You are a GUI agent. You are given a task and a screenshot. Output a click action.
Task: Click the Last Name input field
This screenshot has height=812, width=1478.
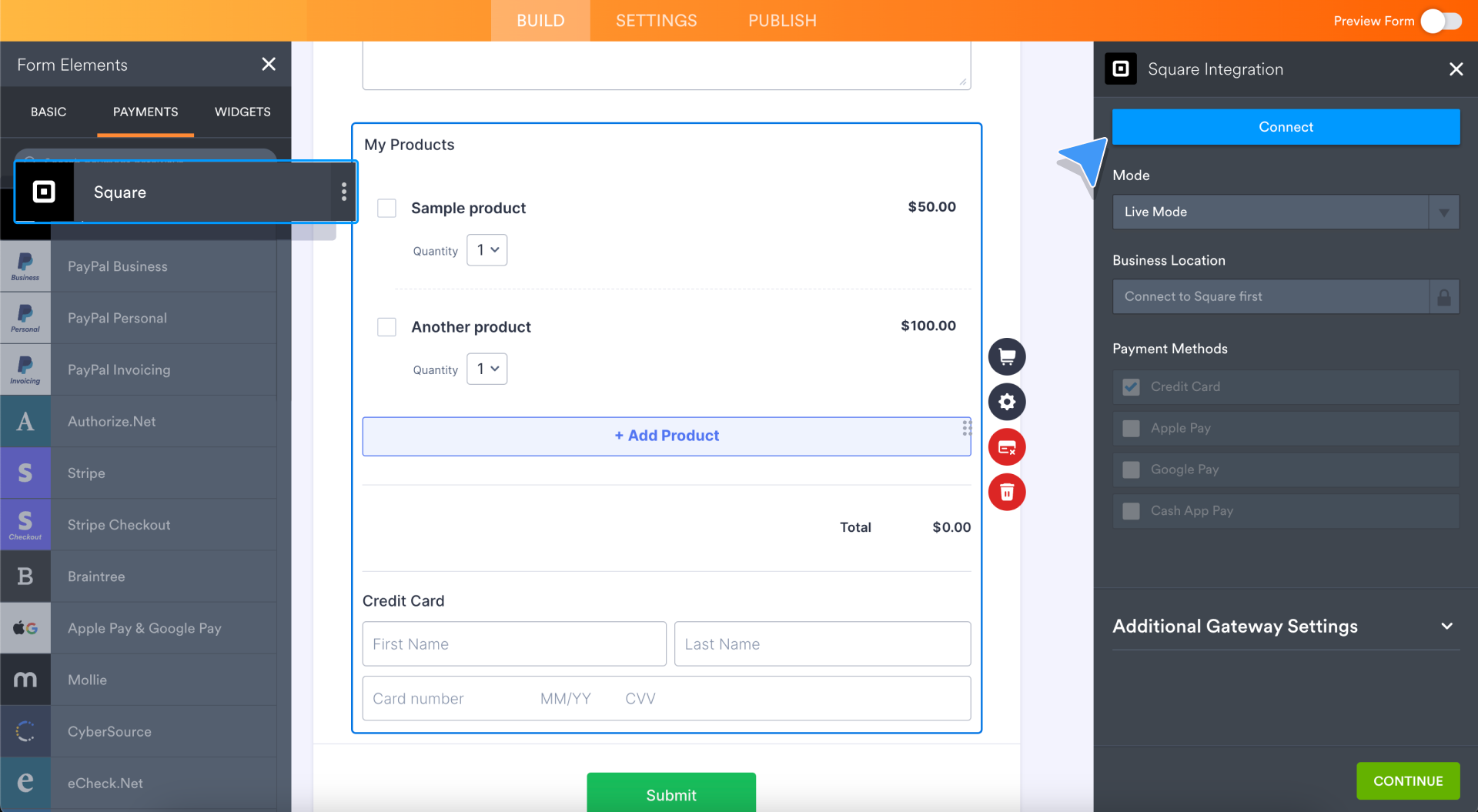[x=822, y=644]
